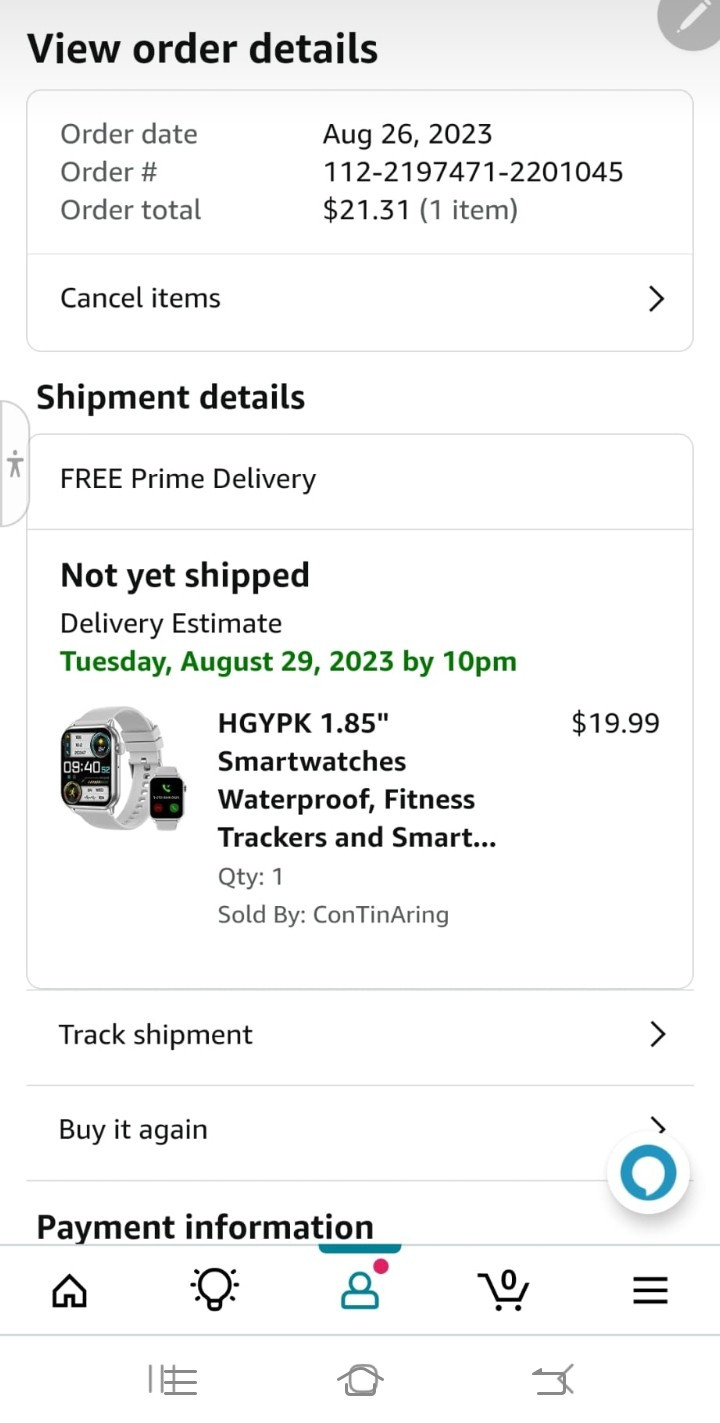This screenshot has width=720, height=1423.
Task: Open the shopping cart
Action: (503, 1290)
